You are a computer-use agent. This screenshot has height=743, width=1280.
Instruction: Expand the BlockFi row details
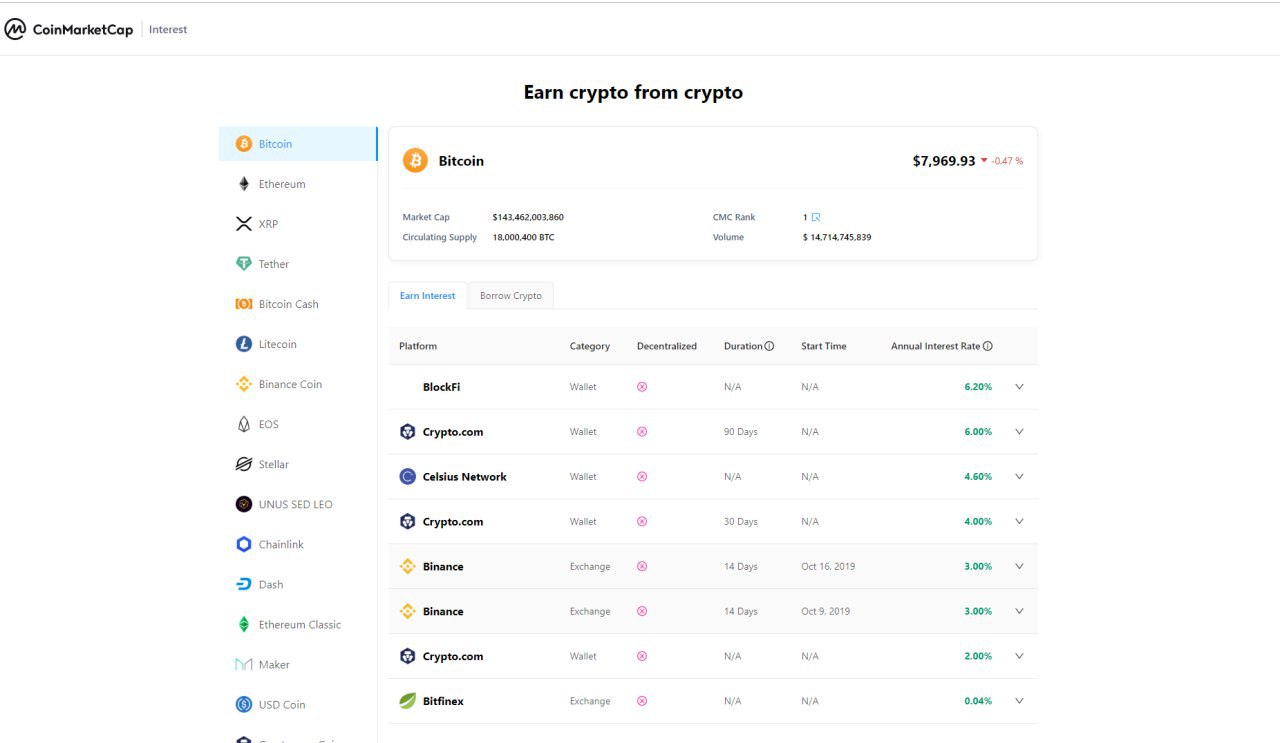1019,387
